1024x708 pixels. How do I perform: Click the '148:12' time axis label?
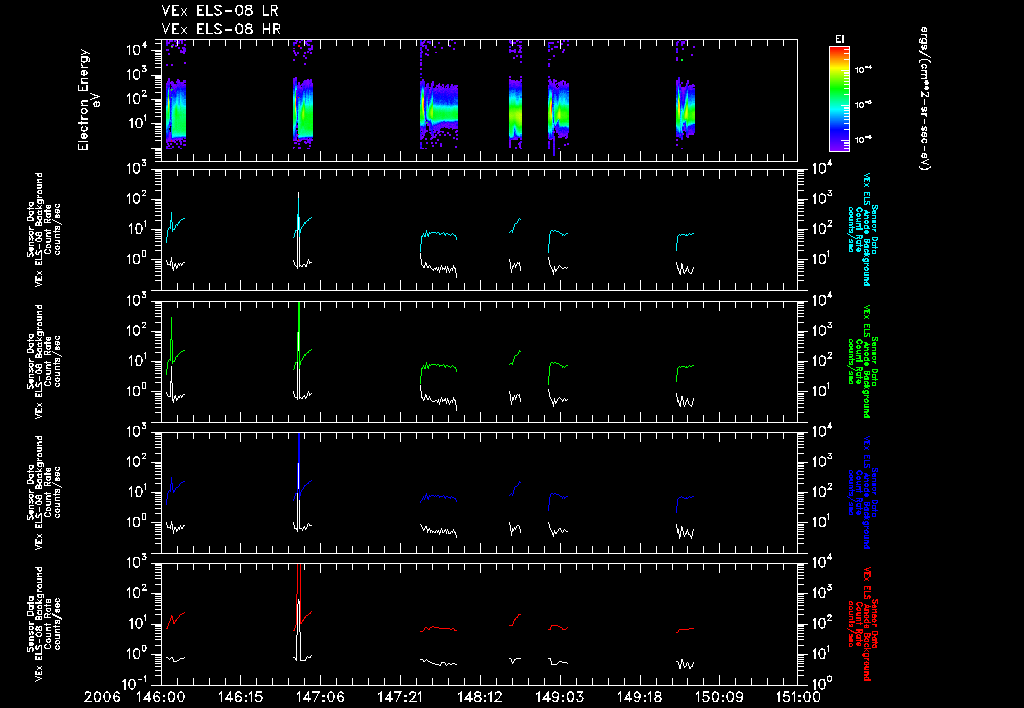click(x=479, y=698)
